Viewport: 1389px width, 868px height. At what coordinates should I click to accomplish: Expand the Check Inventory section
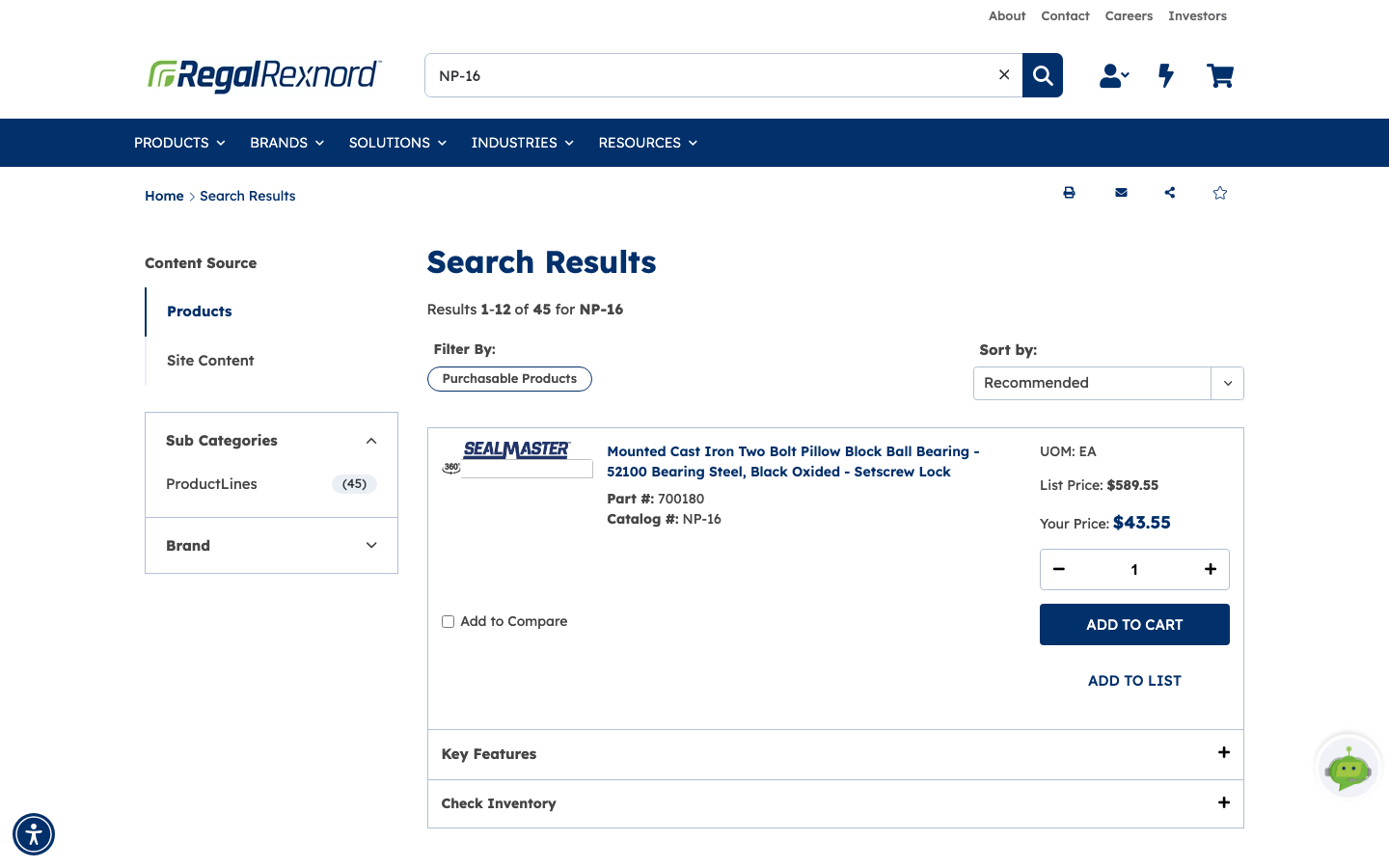835,803
